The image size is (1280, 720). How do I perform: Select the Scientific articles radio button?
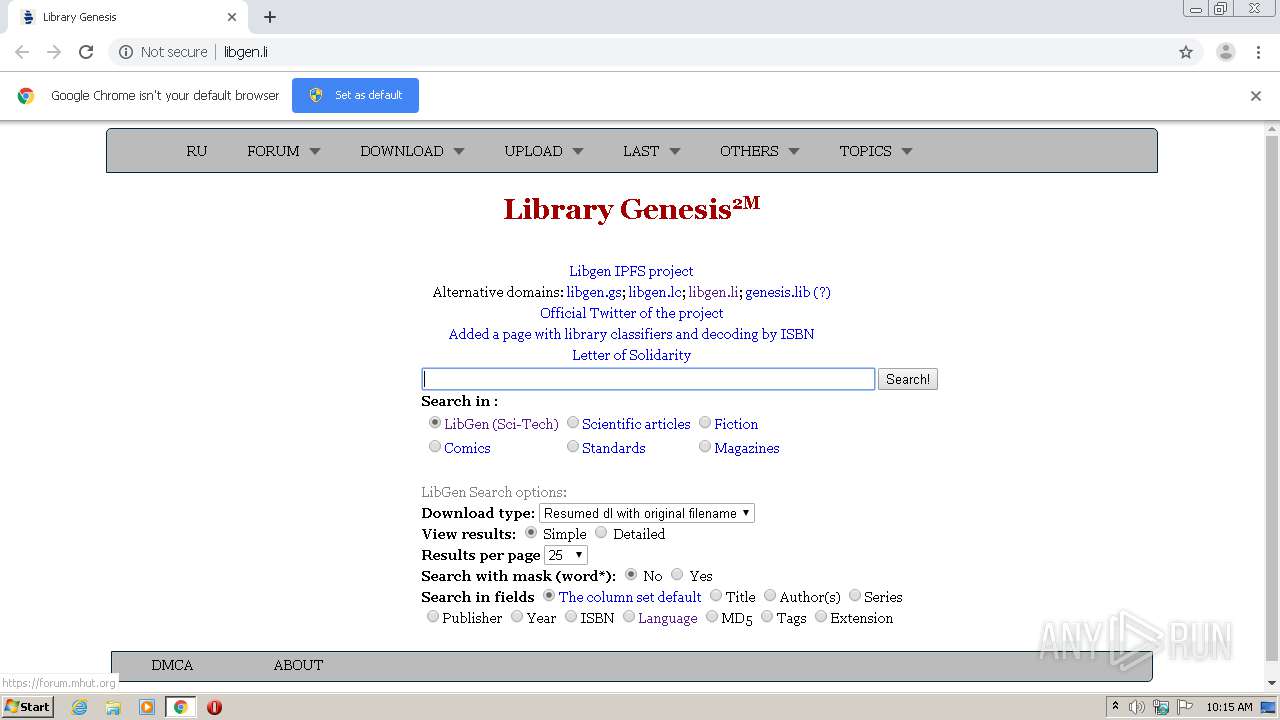[573, 423]
